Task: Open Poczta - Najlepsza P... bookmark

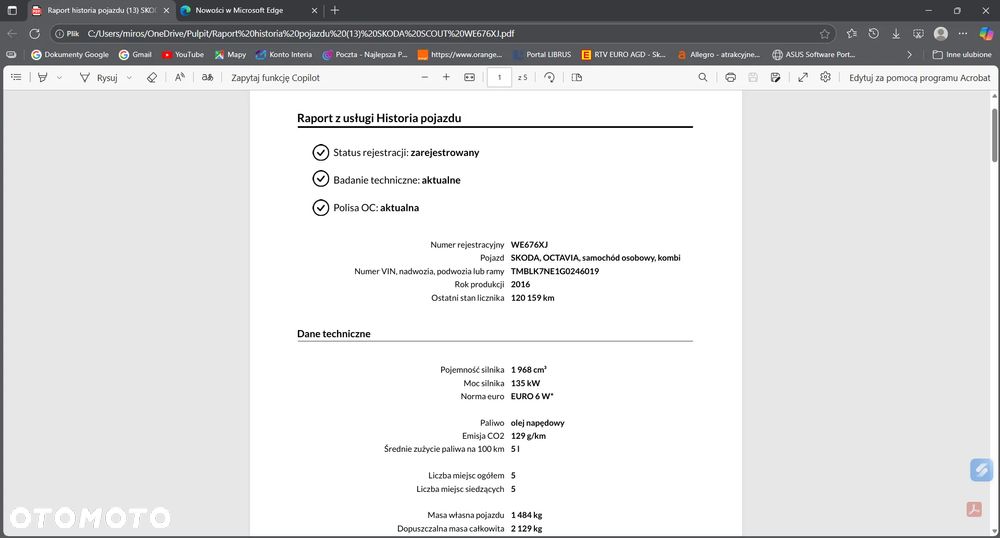Action: tap(365, 55)
